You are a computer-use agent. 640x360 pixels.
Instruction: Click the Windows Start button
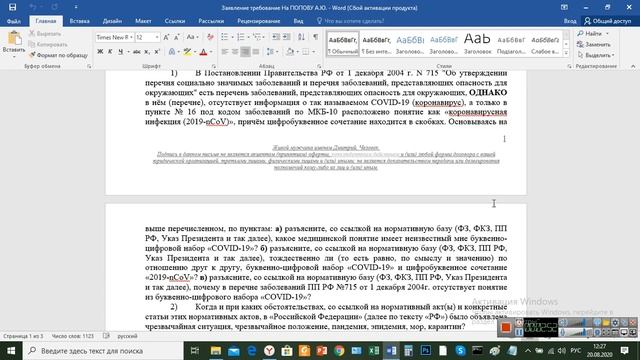[11, 351]
